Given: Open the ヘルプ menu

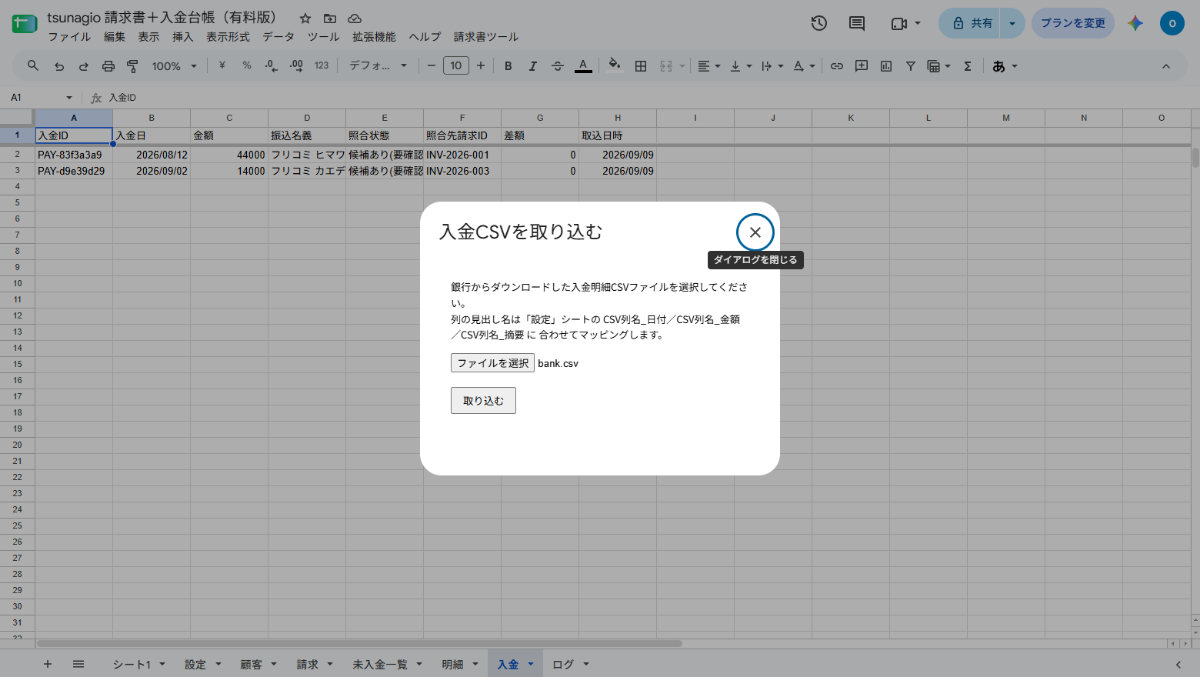Looking at the screenshot, I should point(425,37).
